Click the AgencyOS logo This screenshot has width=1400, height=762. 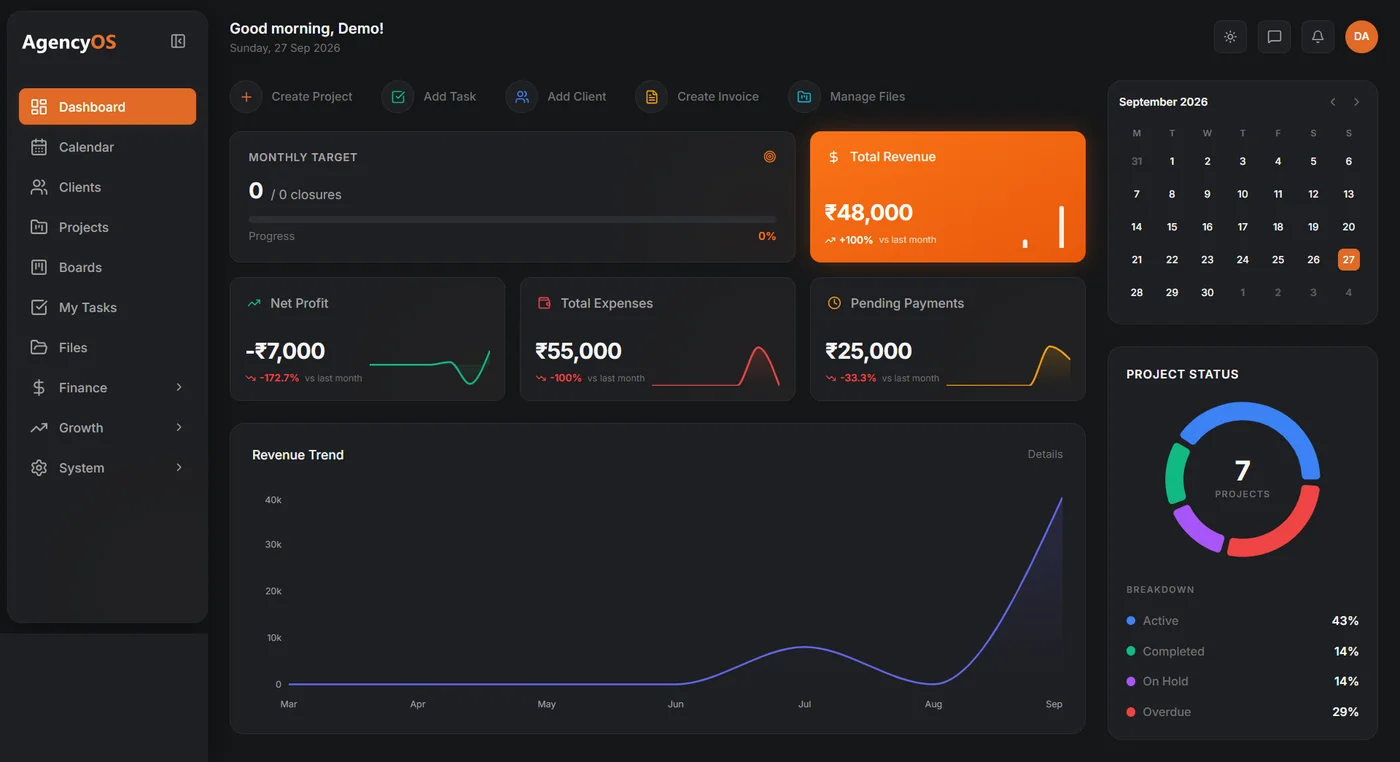(x=69, y=42)
